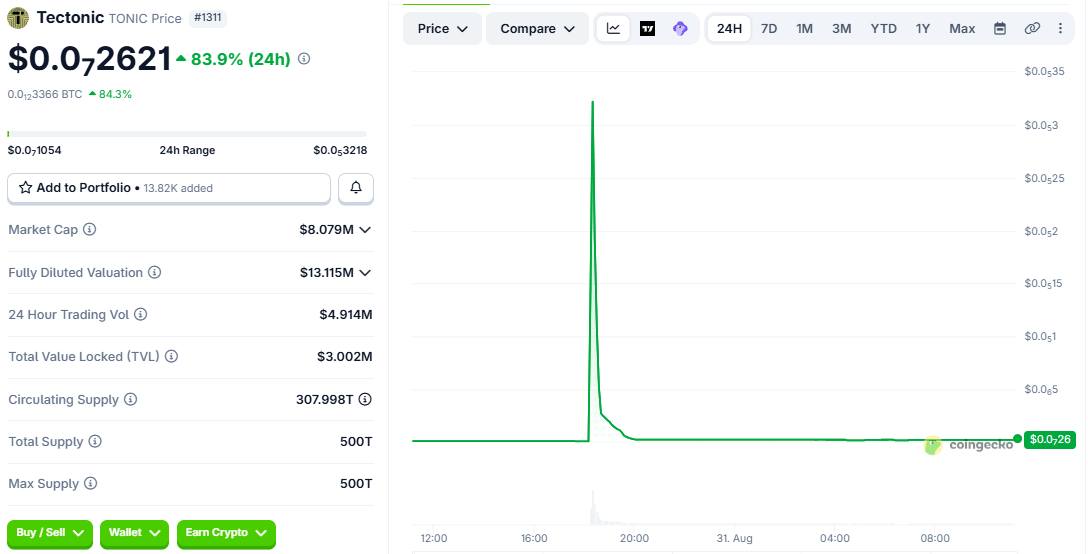This screenshot has height=554, width=1088.
Task: Switch to TradingView chart icon
Action: [x=647, y=28]
